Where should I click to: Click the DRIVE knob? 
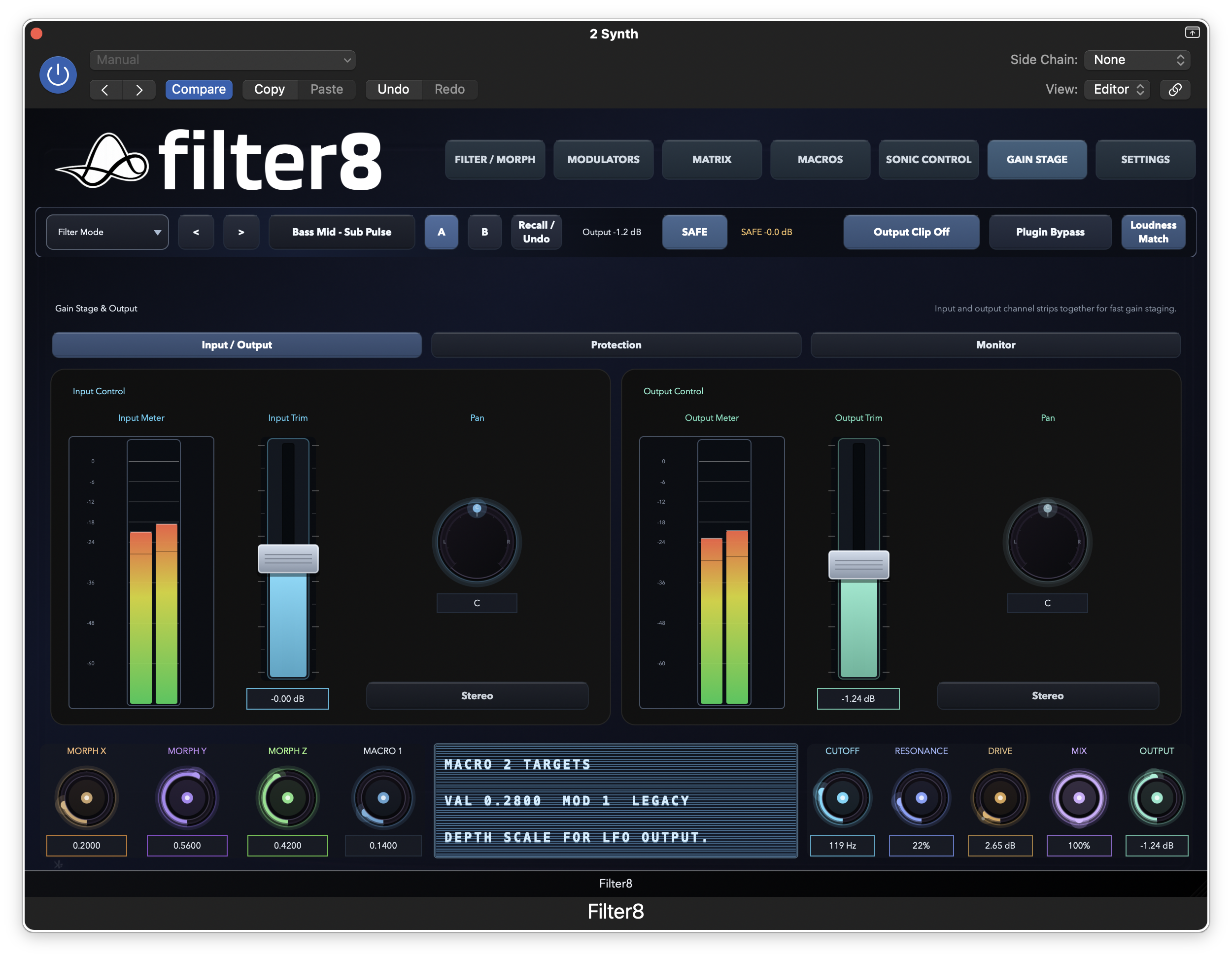pos(1000,798)
